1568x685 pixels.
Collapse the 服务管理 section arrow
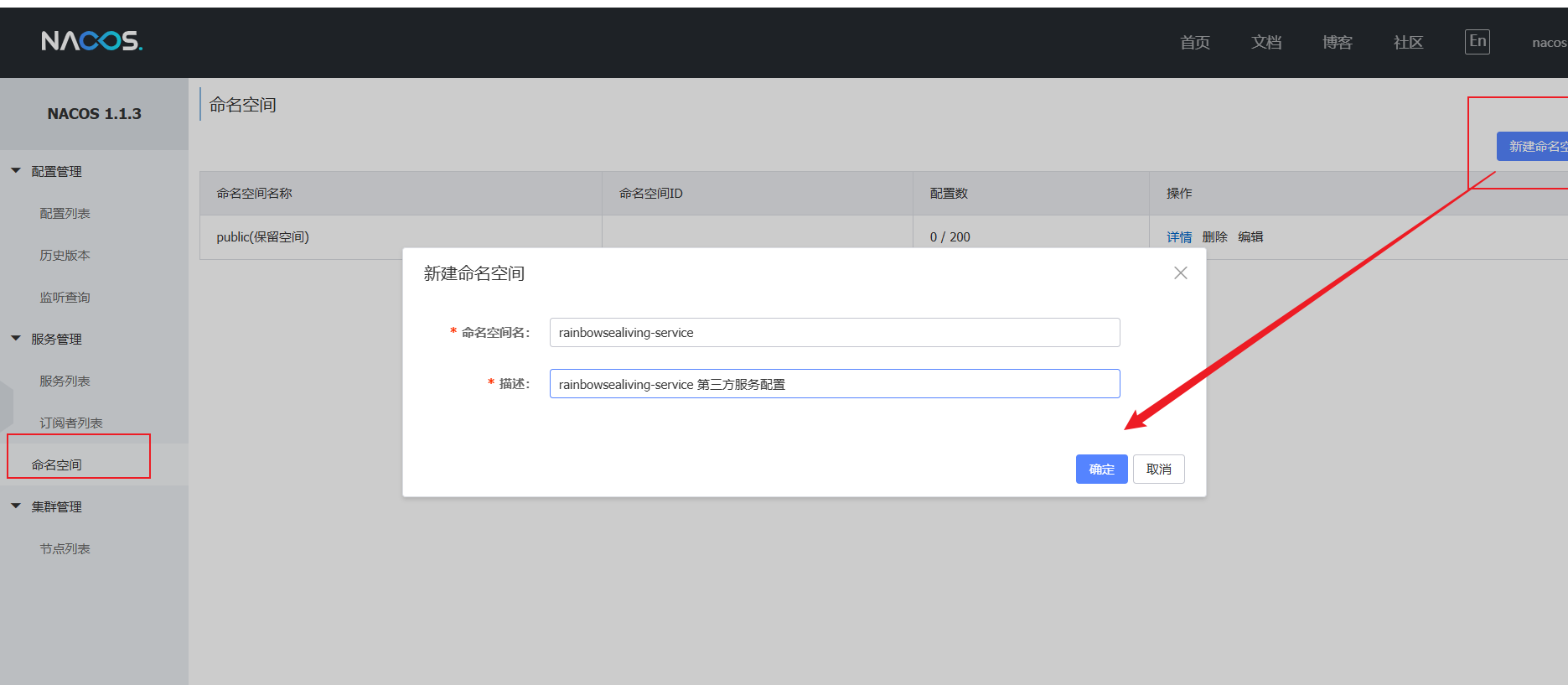click(x=16, y=338)
